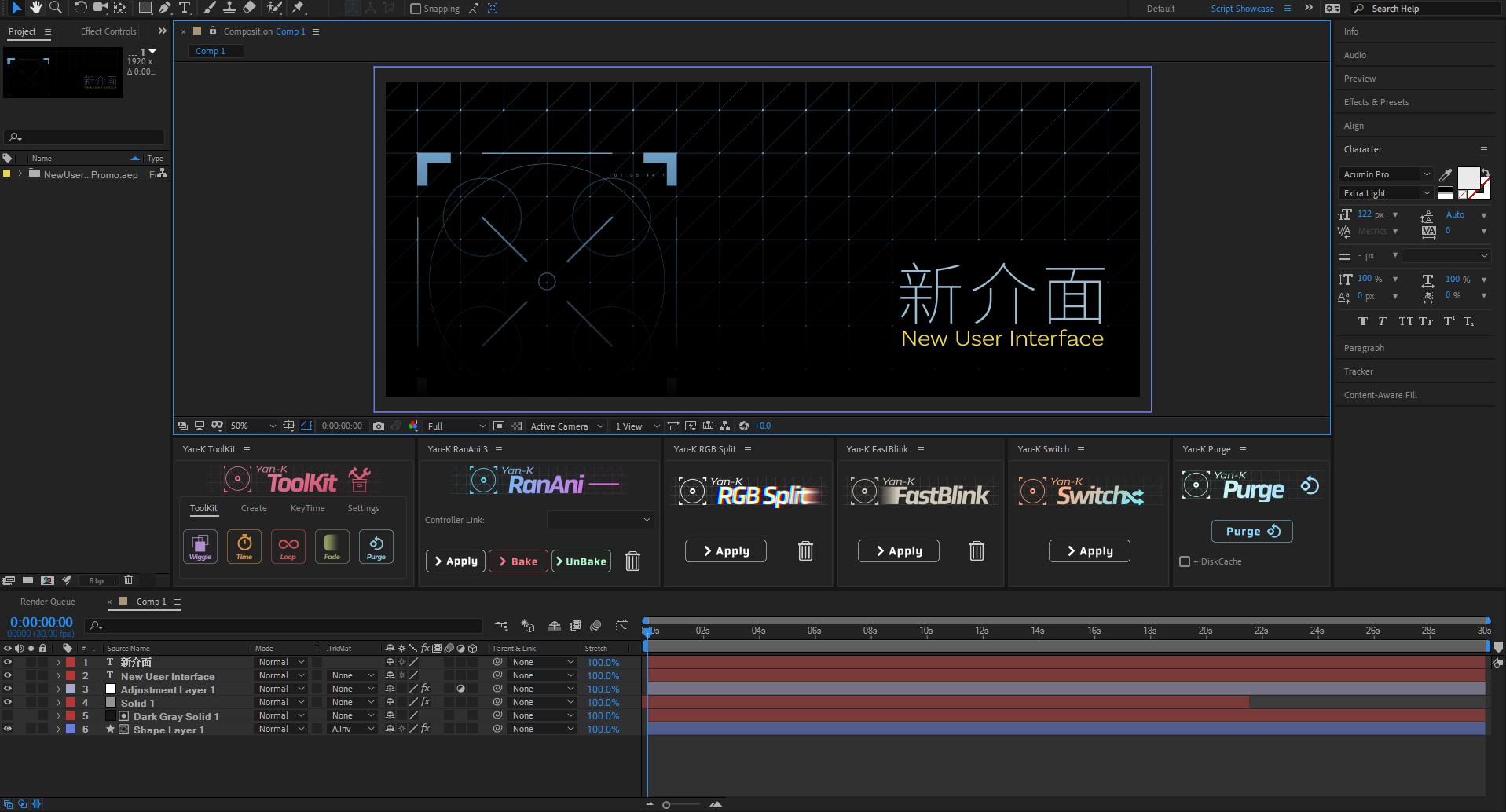Show the Dark Gray Solid 1 layer
This screenshot has height=812, width=1506.
[8, 715]
